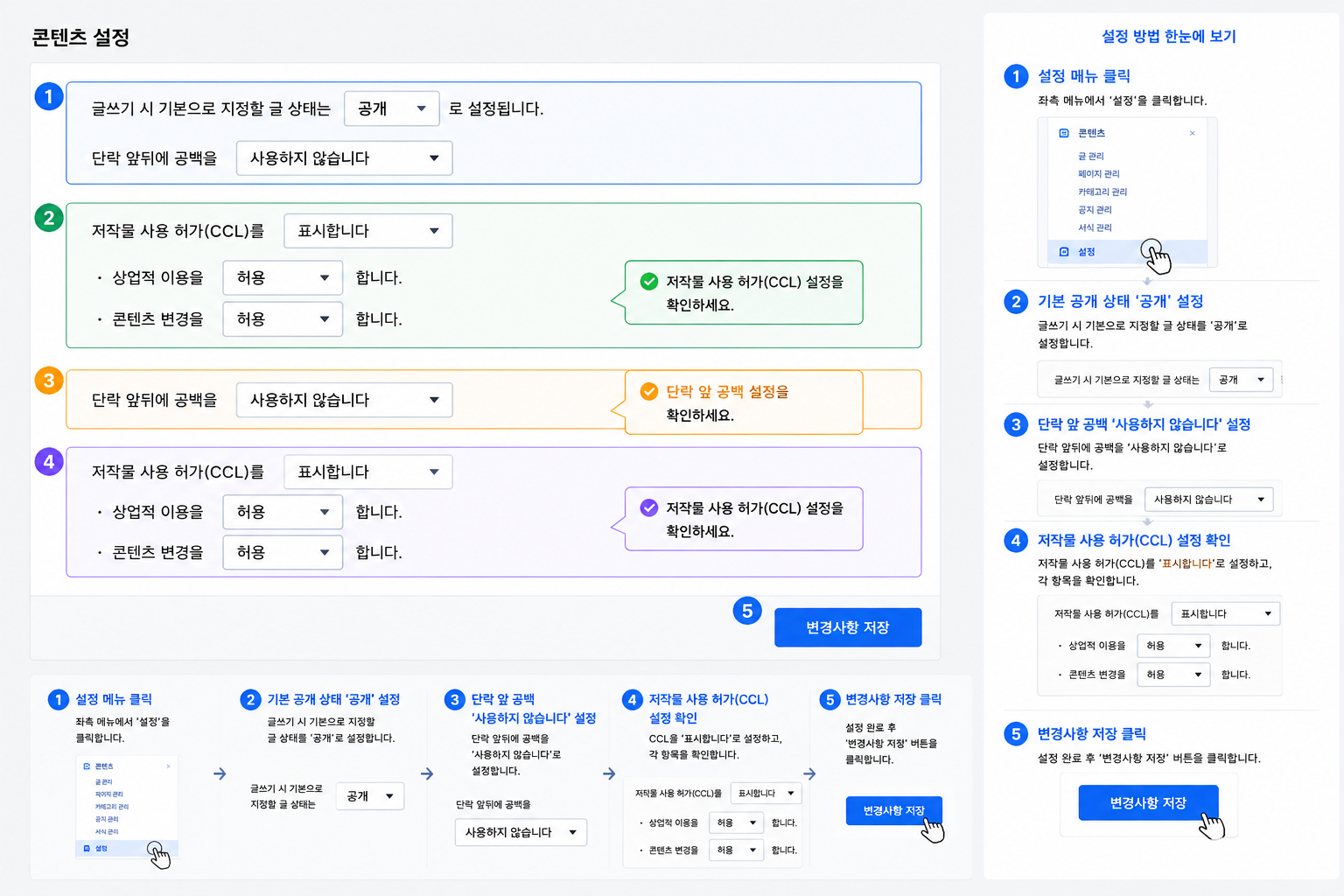Click the orange 표시합니다 word in the right guide description
Viewport: 1344px width, 896px height.
(1188, 563)
